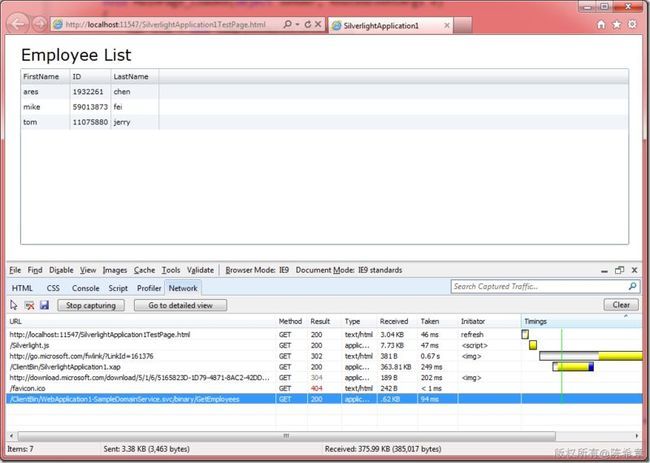The width and height of the screenshot is (650, 463).
Task: Open the address bar dropdown arrow
Action: click(x=297, y=24)
